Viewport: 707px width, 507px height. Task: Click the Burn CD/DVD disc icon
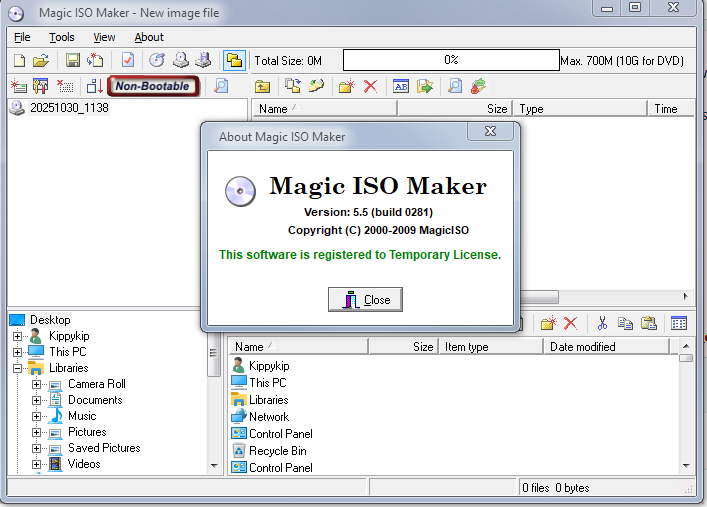coord(157,60)
